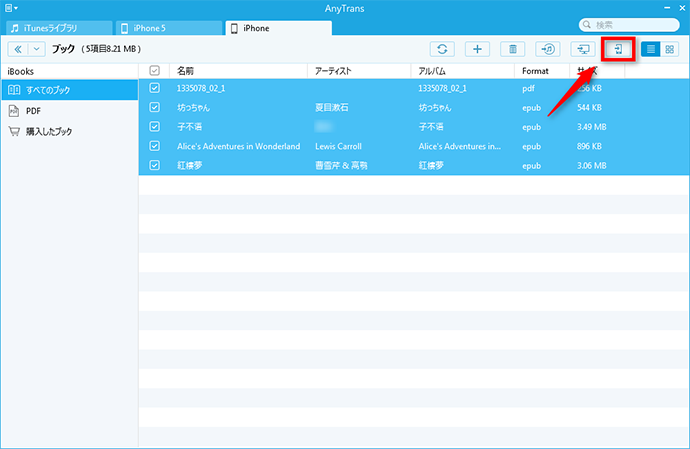Click the book name 坊っちゃん
Image resolution: width=690 pixels, height=449 pixels.
point(193,107)
